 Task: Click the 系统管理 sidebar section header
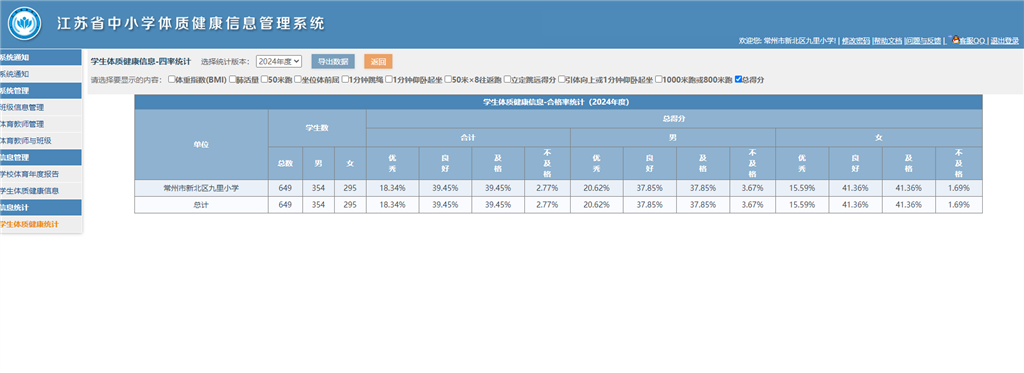[x=40, y=91]
